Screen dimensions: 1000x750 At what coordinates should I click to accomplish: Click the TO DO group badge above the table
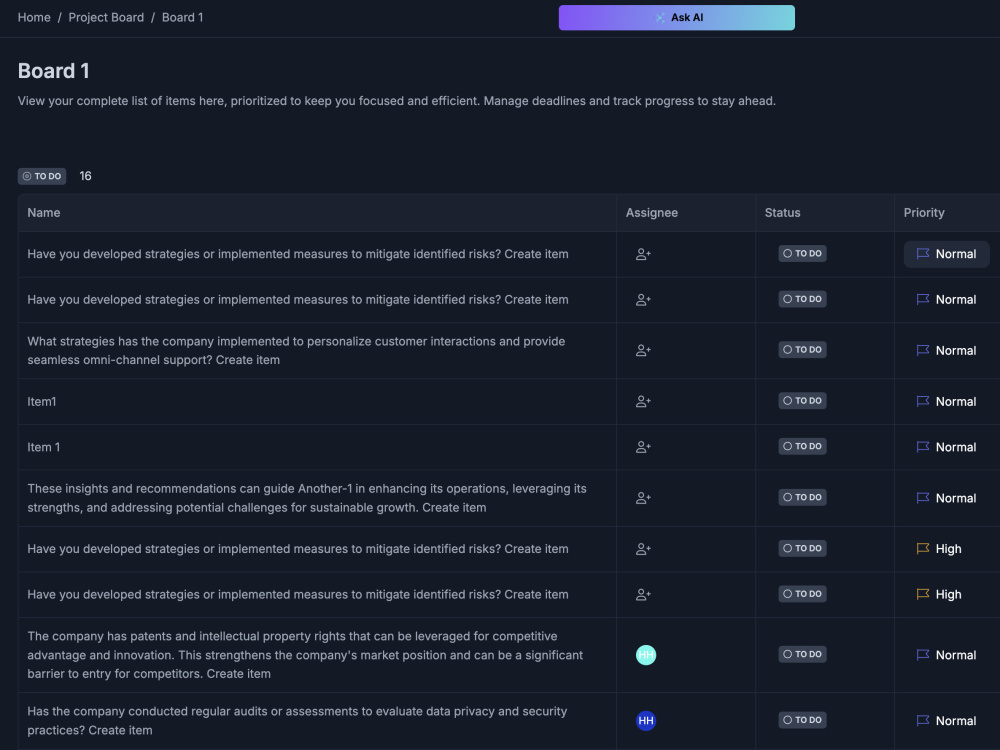click(42, 176)
